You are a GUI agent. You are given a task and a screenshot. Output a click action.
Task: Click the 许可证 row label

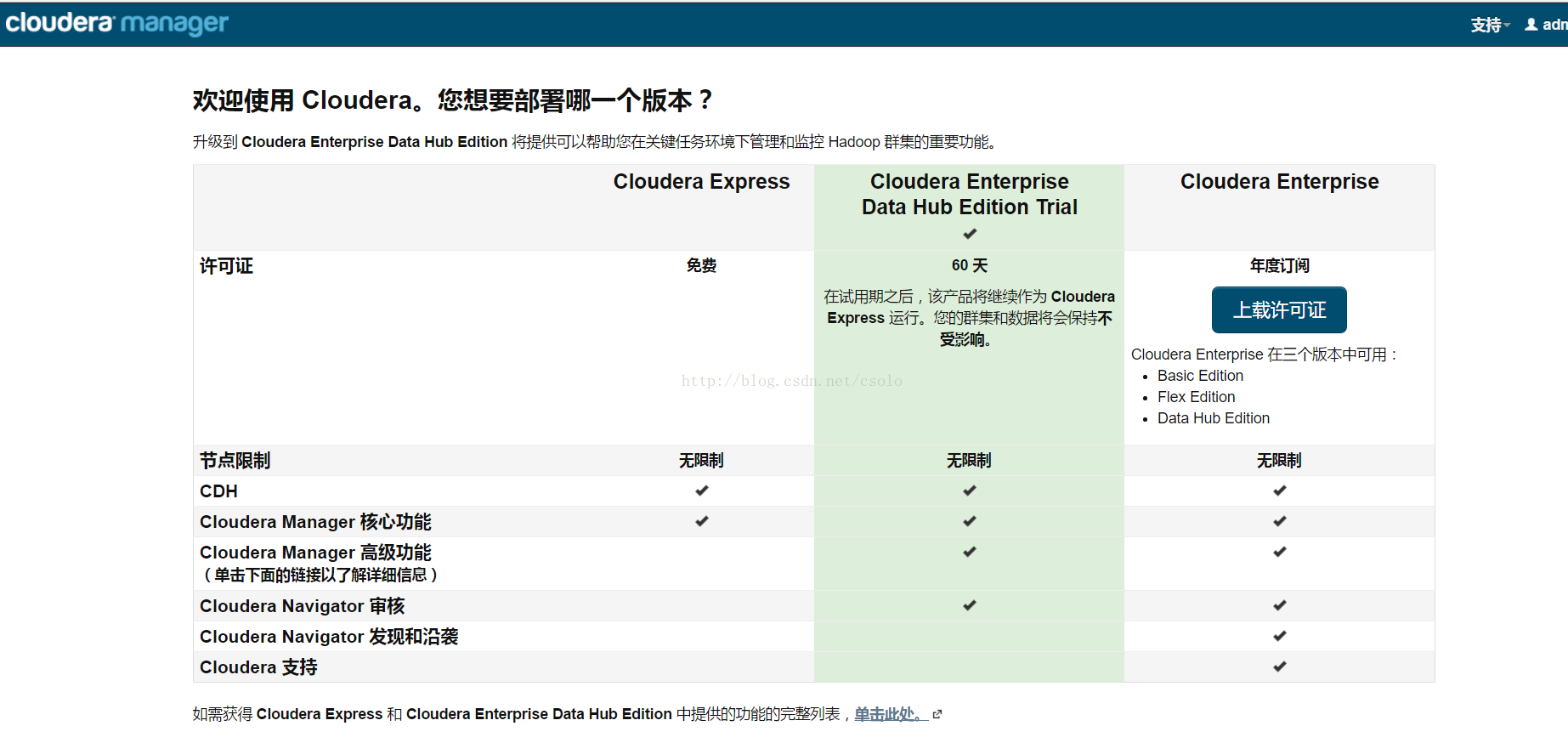coord(226,266)
